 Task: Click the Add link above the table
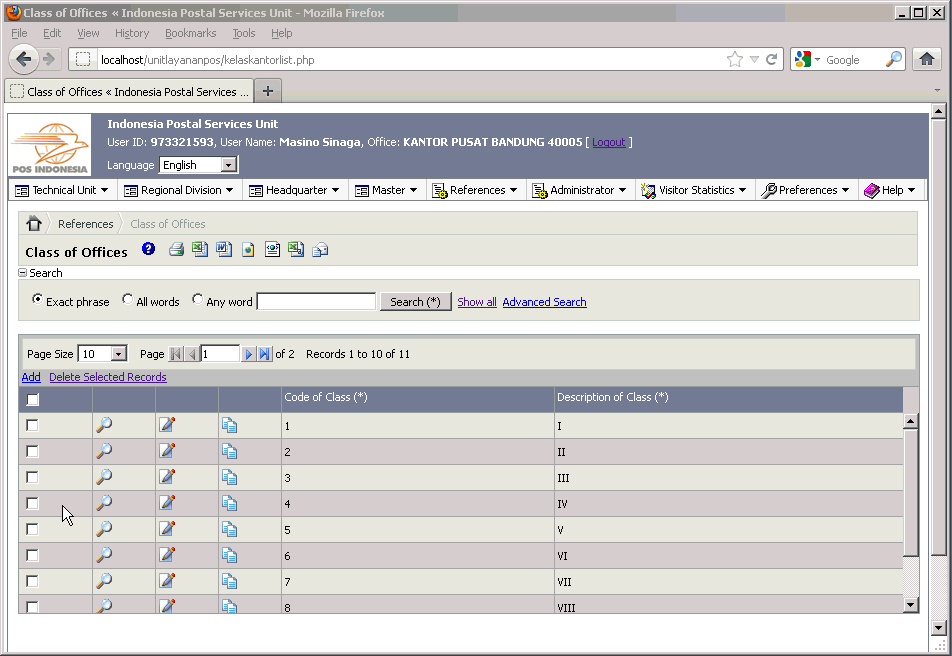click(x=30, y=377)
